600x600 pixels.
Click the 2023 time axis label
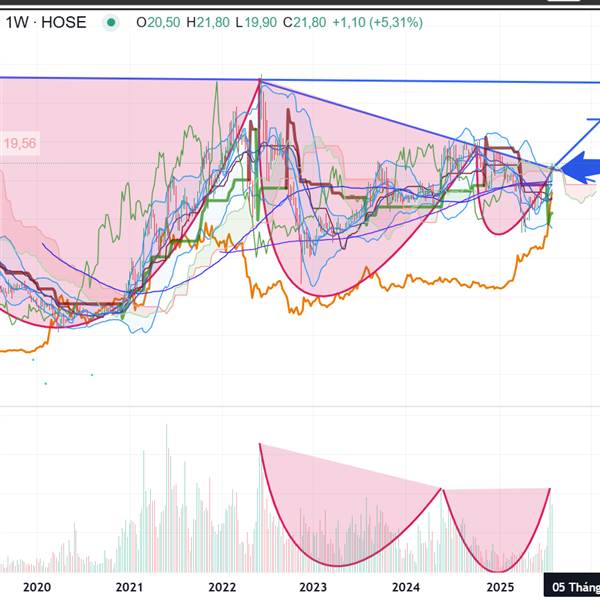[313, 587]
